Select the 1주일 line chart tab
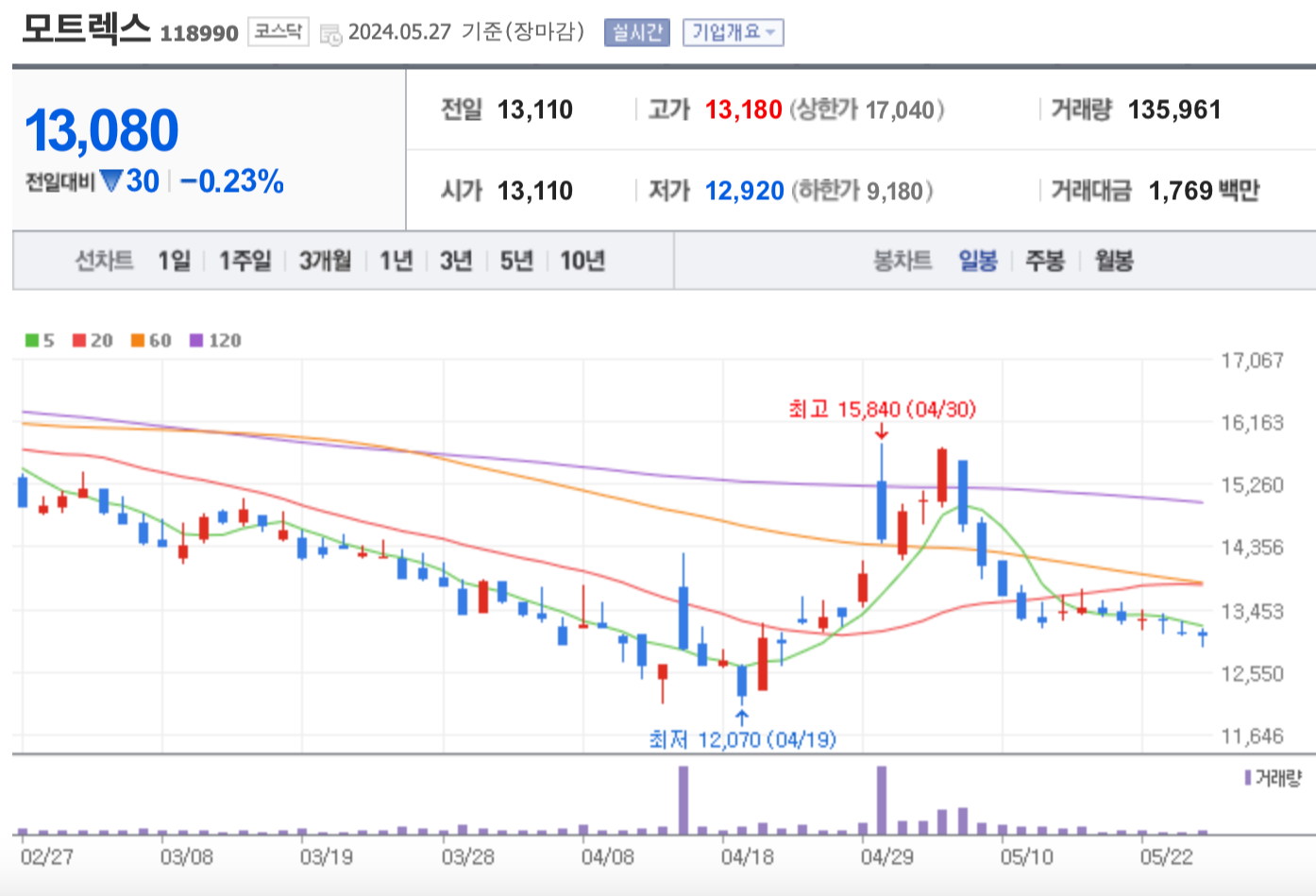 [245, 261]
